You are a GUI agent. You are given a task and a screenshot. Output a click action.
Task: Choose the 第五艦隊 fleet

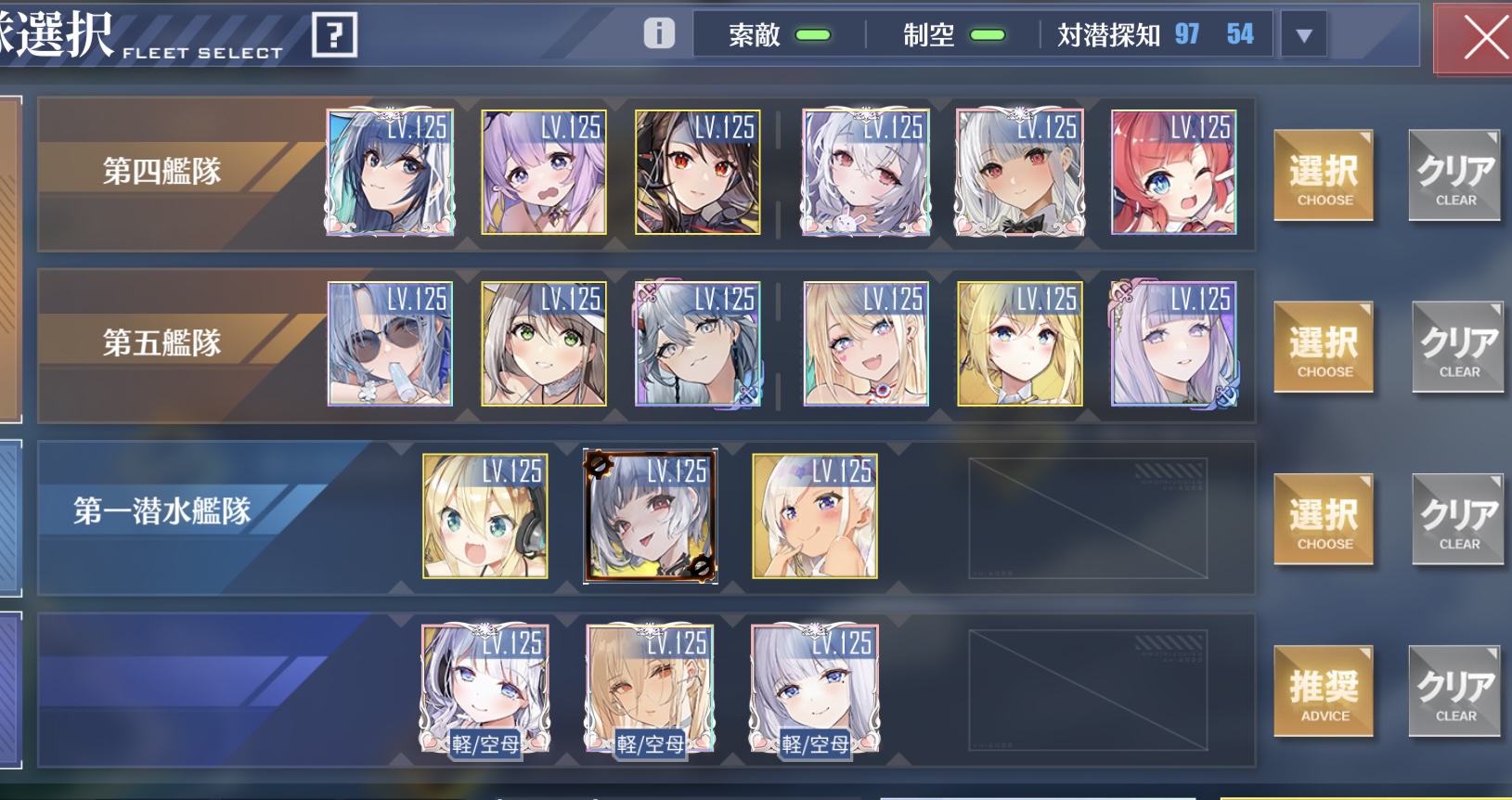(1324, 347)
